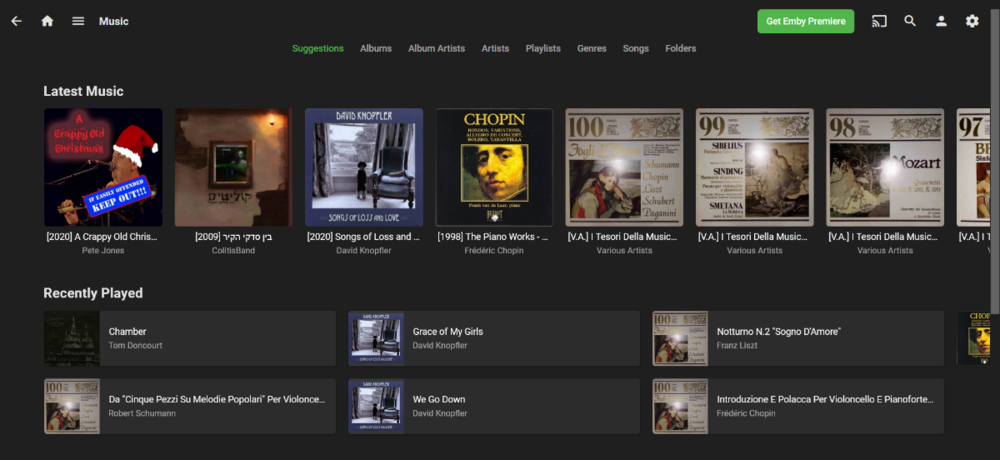Screen dimensions: 1000x460
Task: Click the Chamber track thumbnail image
Action: [x=71, y=338]
